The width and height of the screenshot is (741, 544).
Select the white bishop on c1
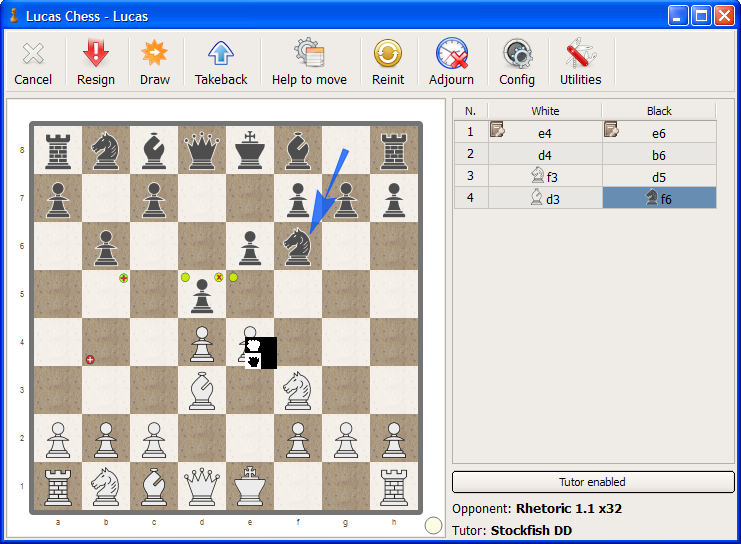click(154, 486)
